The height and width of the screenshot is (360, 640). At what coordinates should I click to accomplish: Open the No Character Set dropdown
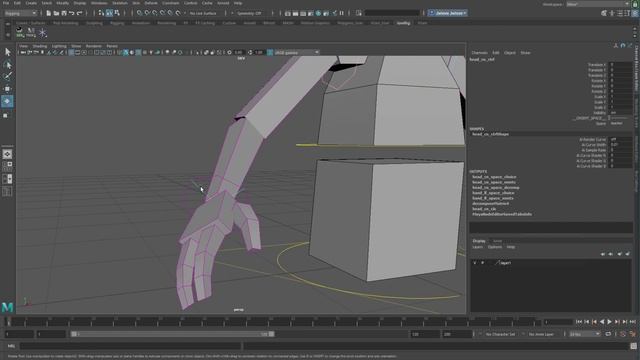tap(500, 334)
